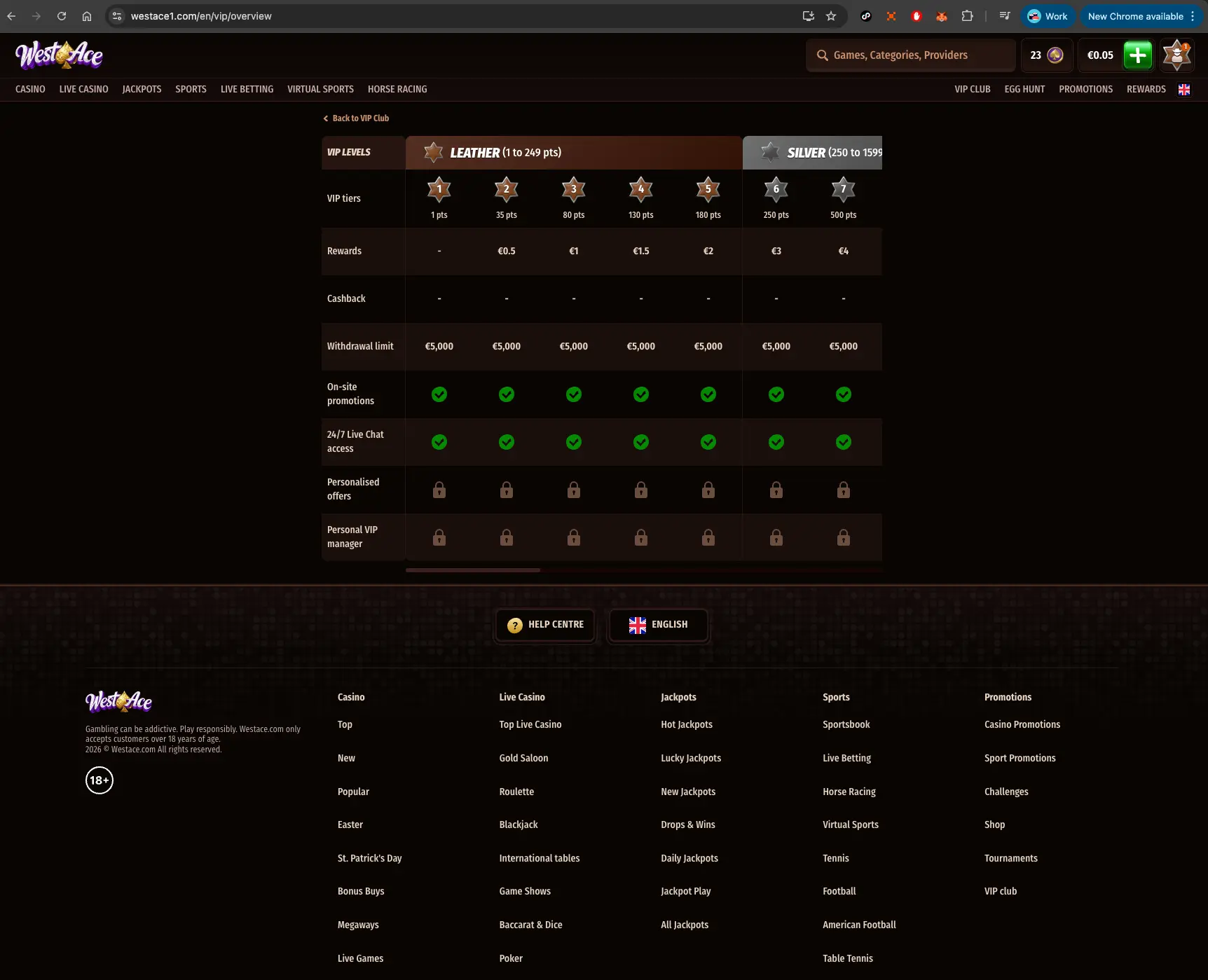Click On-site promotions checkmark under tier 5
The image size is (1208, 980).
click(708, 394)
